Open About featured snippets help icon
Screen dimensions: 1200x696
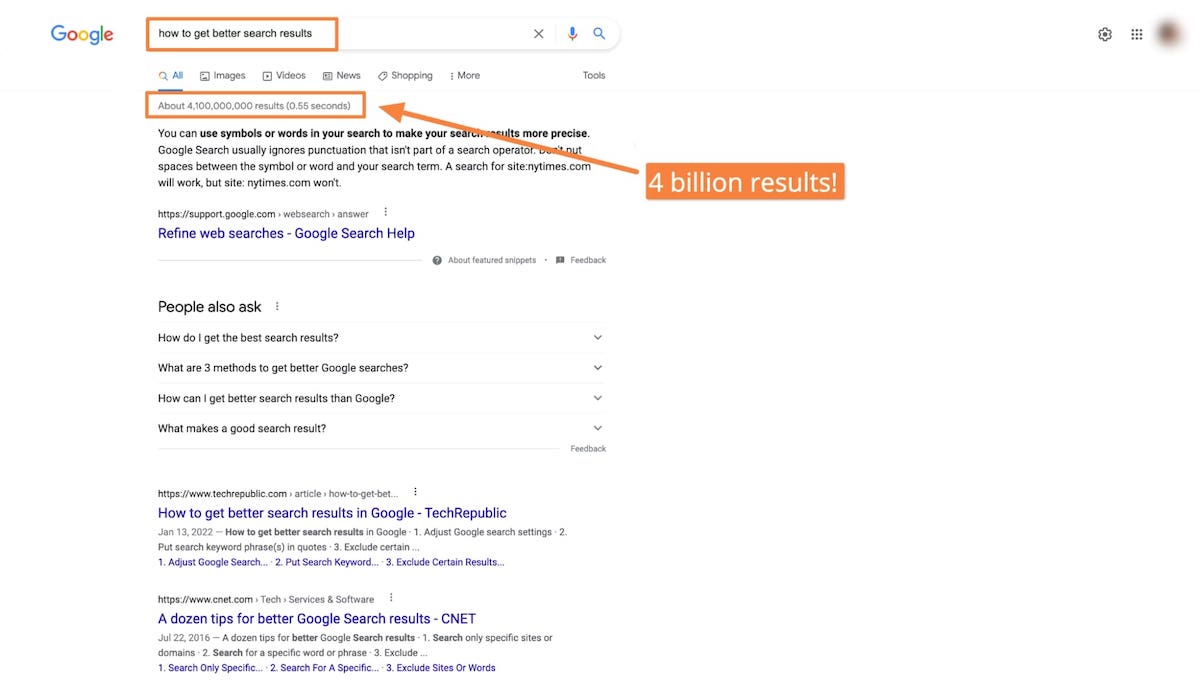click(437, 260)
